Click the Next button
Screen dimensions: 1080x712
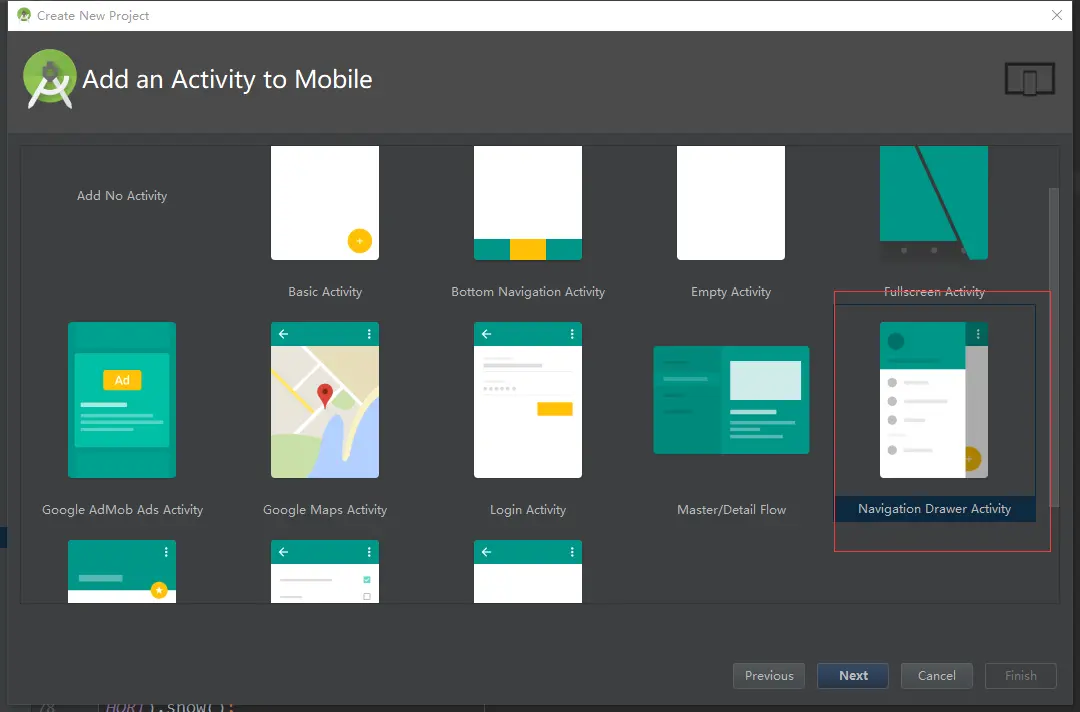pos(852,675)
